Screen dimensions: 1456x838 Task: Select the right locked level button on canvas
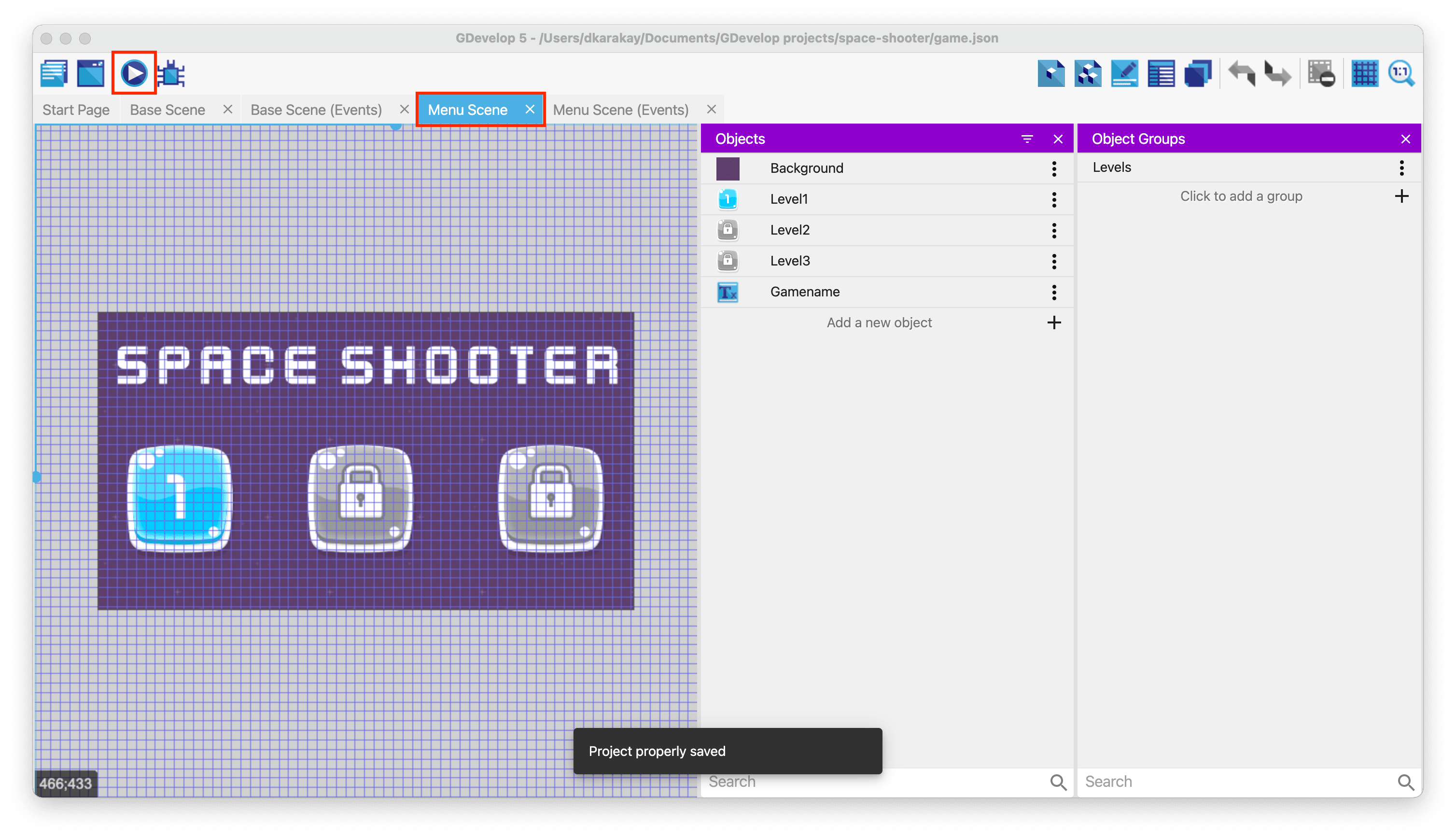click(551, 499)
